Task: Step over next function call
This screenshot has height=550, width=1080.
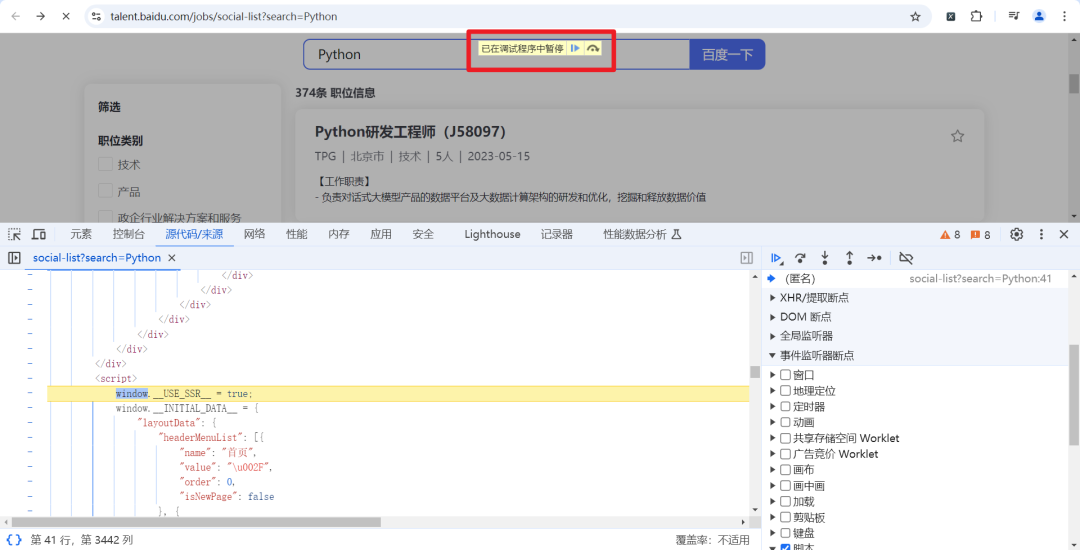Action: click(x=800, y=258)
